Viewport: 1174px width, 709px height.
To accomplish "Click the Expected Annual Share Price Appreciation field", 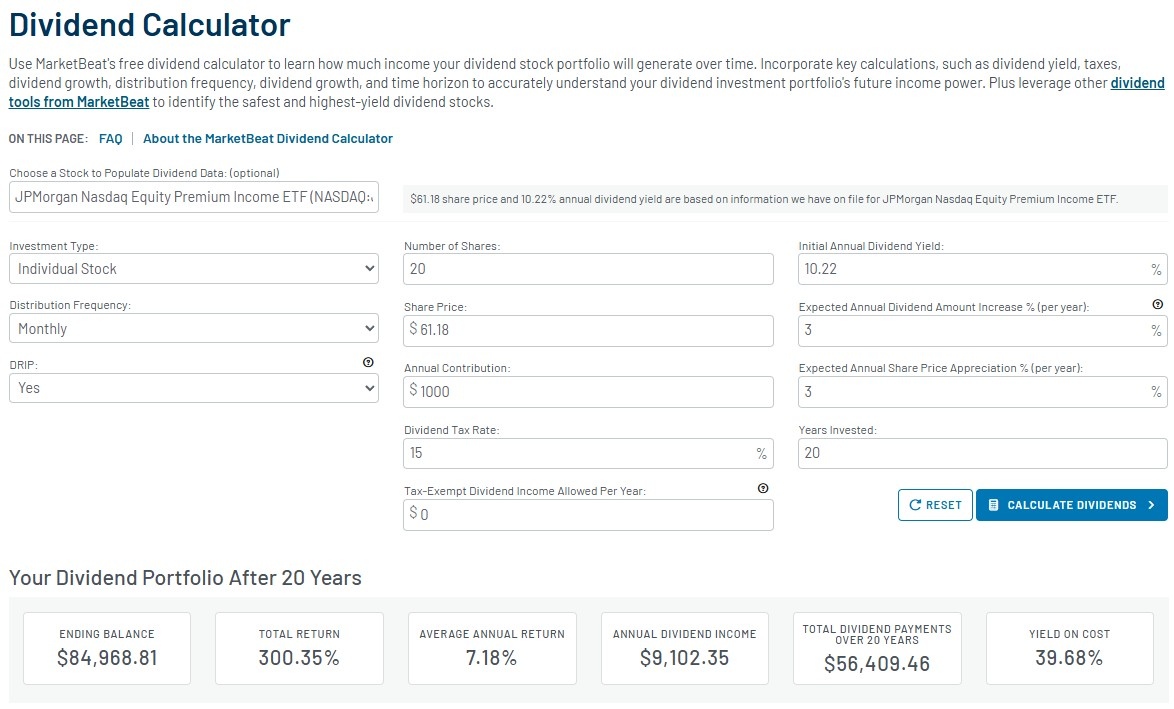I will 982,392.
